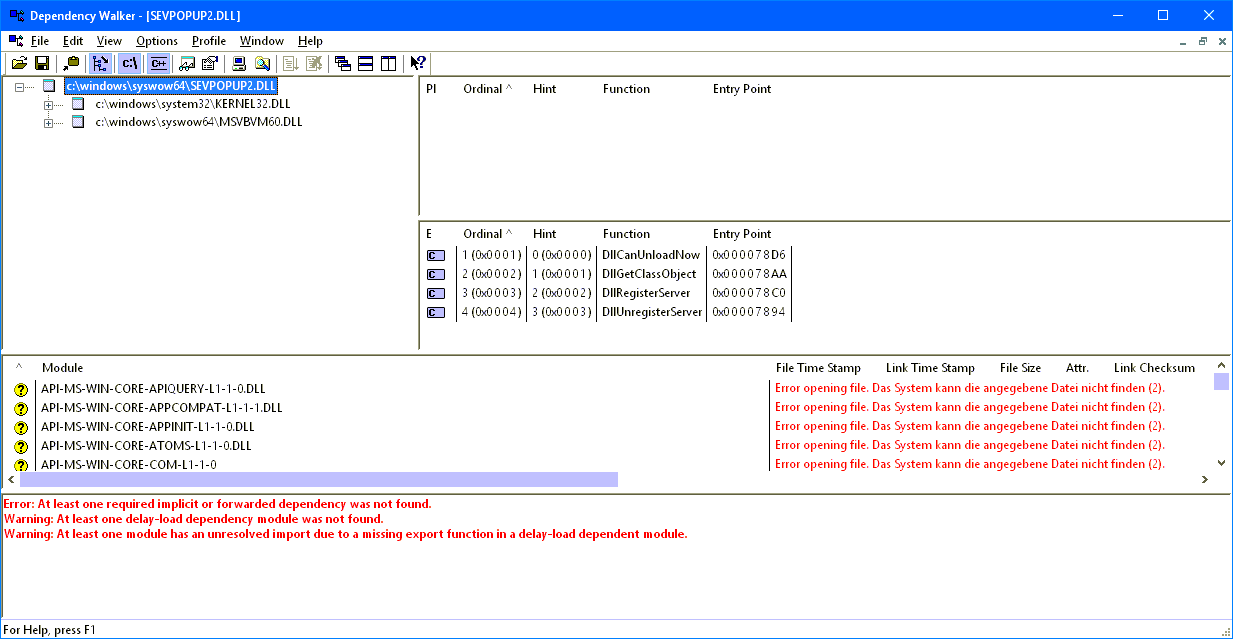The image size is (1233, 639).
Task: Click the Cascade windows icon
Action: click(x=343, y=63)
